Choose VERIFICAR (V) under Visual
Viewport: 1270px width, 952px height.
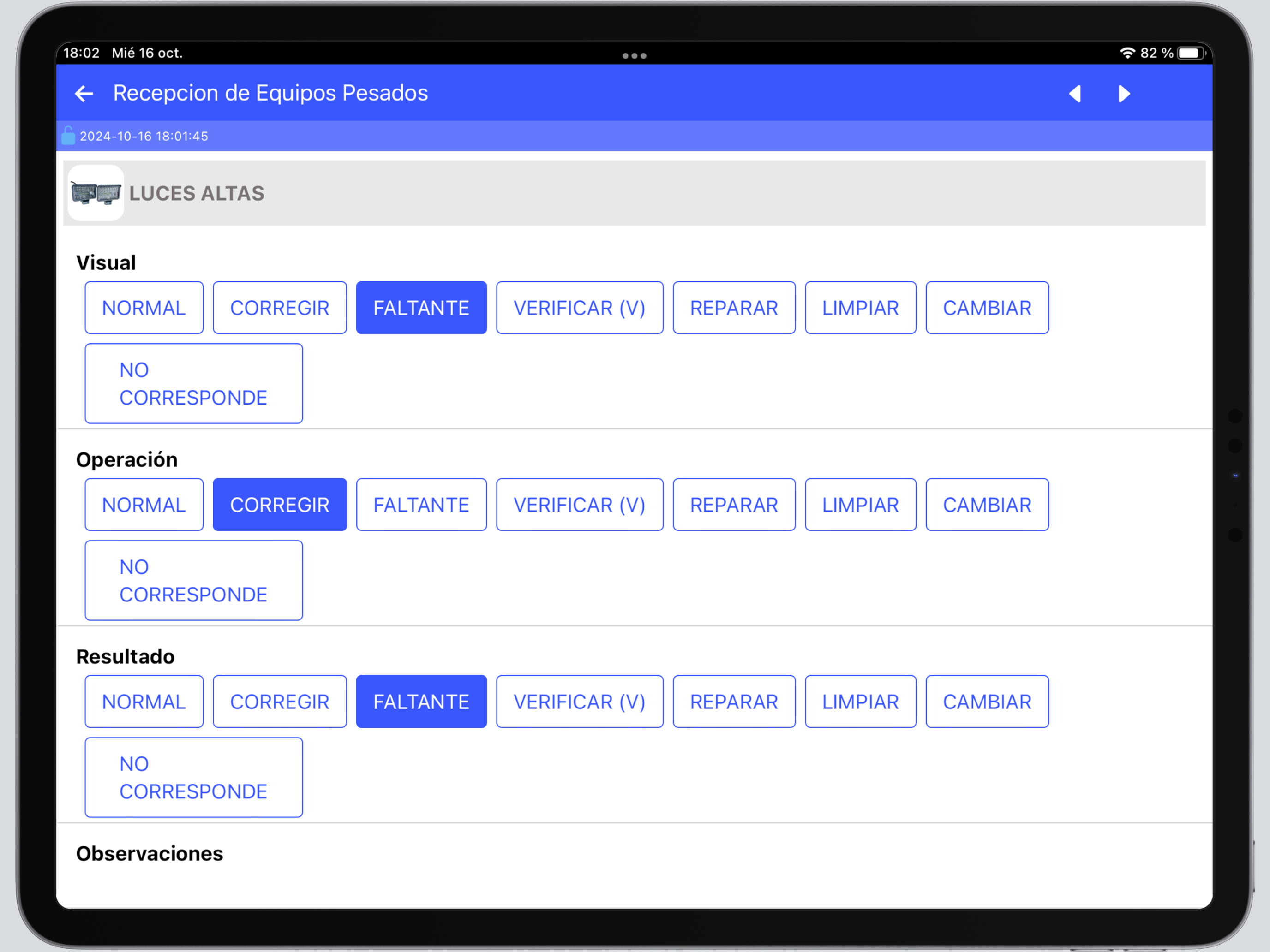(580, 308)
